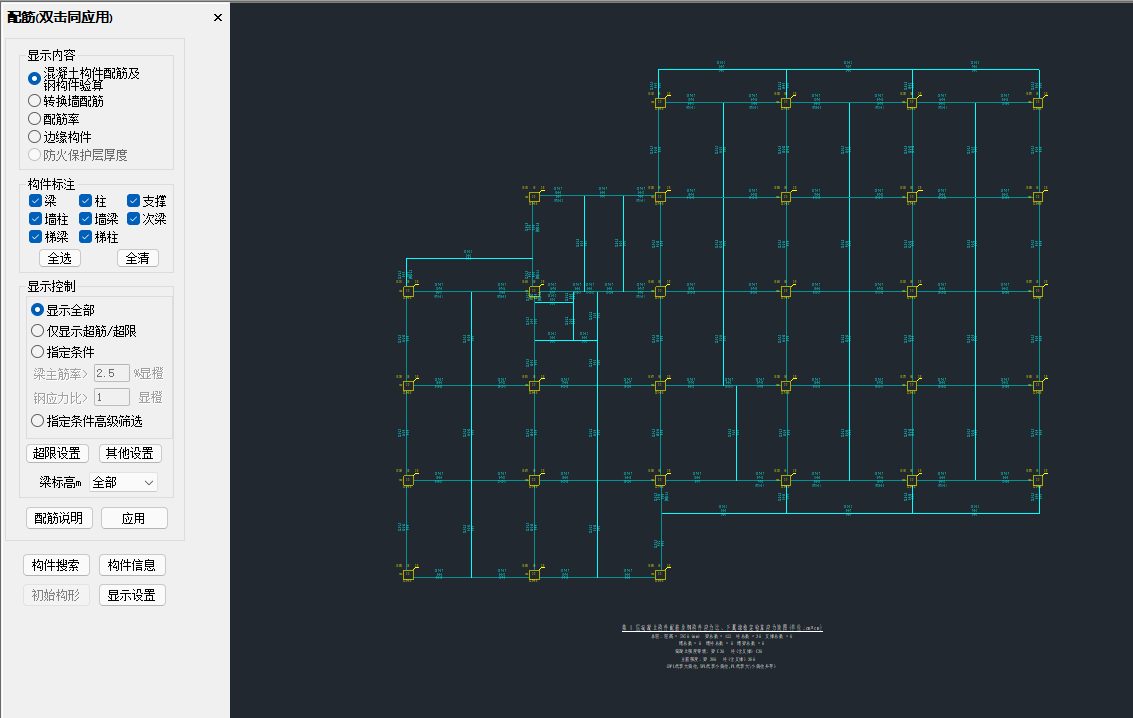
Task: Close the 配筋 panel with the X
Action: (x=217, y=17)
